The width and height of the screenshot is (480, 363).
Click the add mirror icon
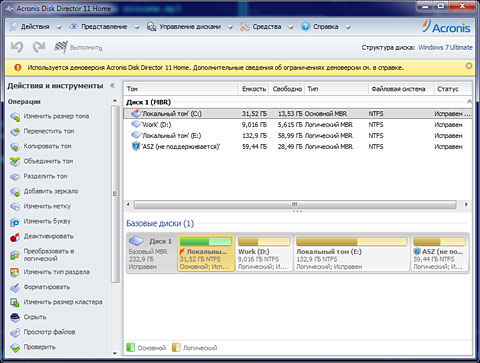pos(15,192)
